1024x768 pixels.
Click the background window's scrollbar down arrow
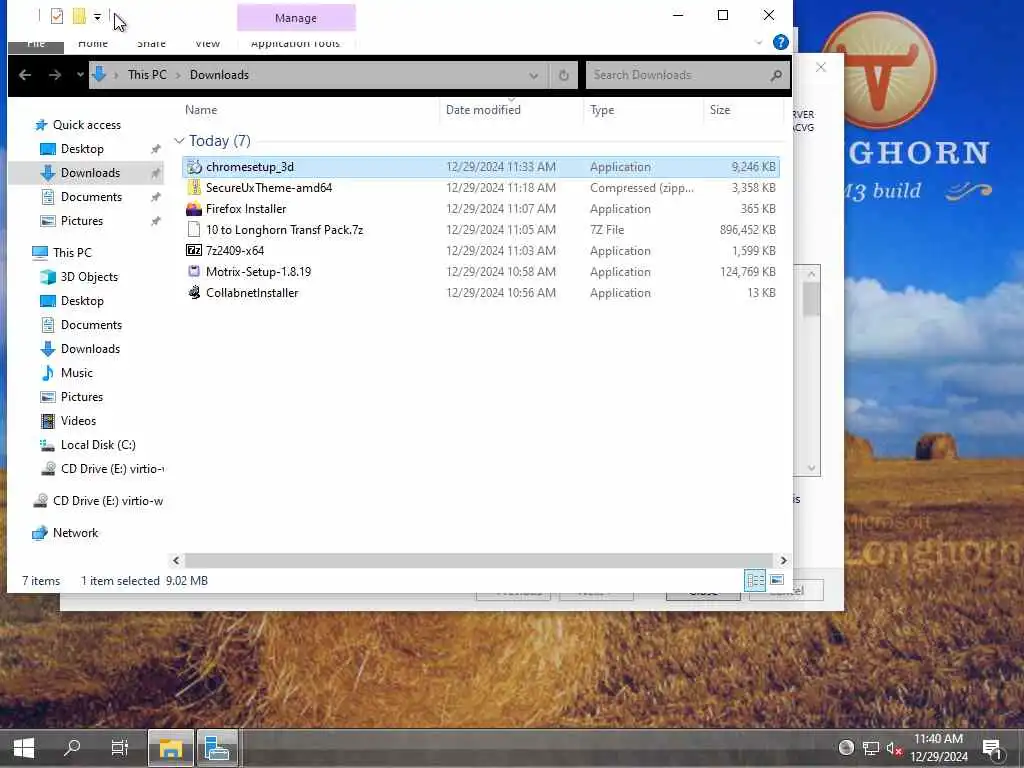click(x=811, y=468)
